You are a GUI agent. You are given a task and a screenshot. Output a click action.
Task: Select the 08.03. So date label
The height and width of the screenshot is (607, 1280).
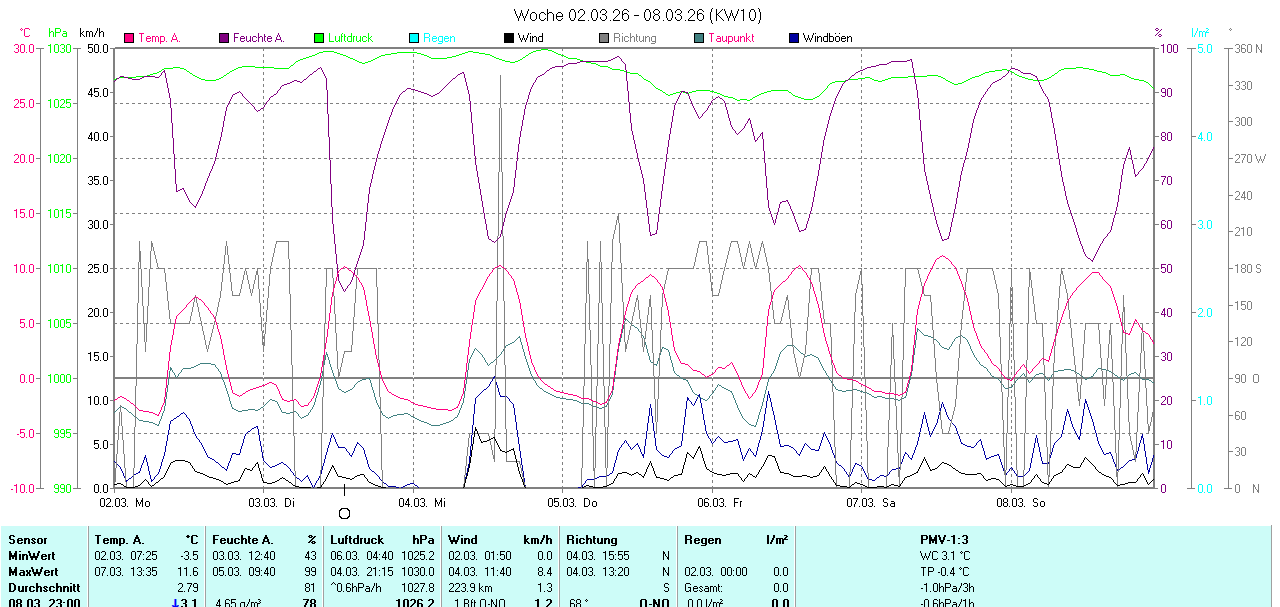(x=1020, y=503)
